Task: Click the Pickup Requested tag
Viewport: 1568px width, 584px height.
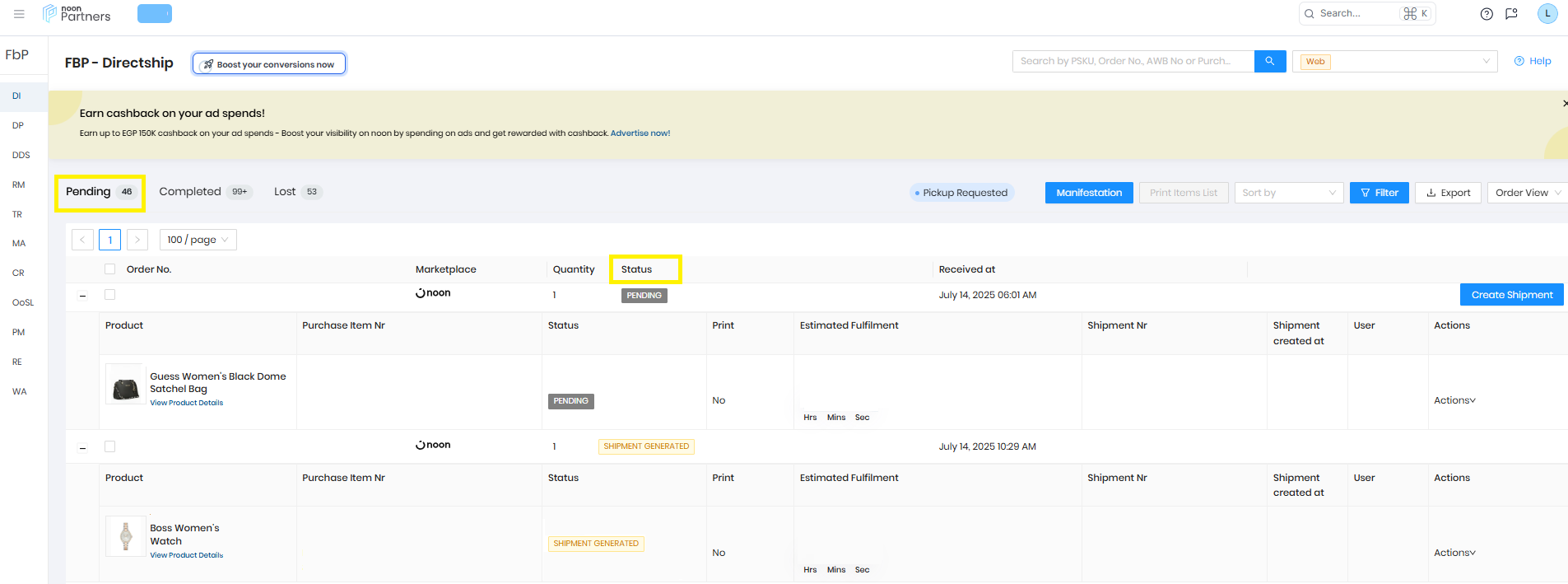Action: coord(961,193)
